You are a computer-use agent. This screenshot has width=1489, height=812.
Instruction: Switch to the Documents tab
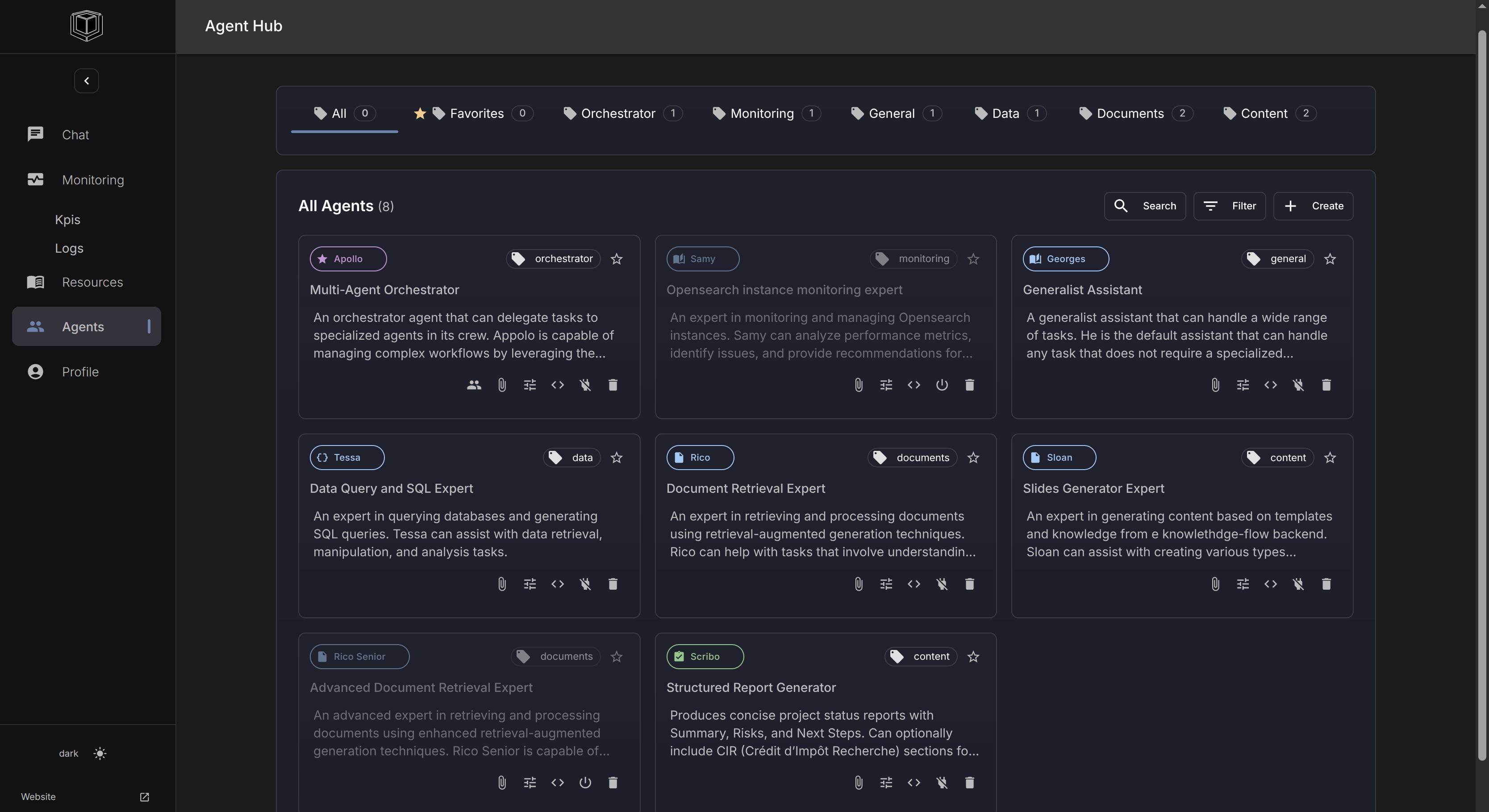pos(1130,114)
